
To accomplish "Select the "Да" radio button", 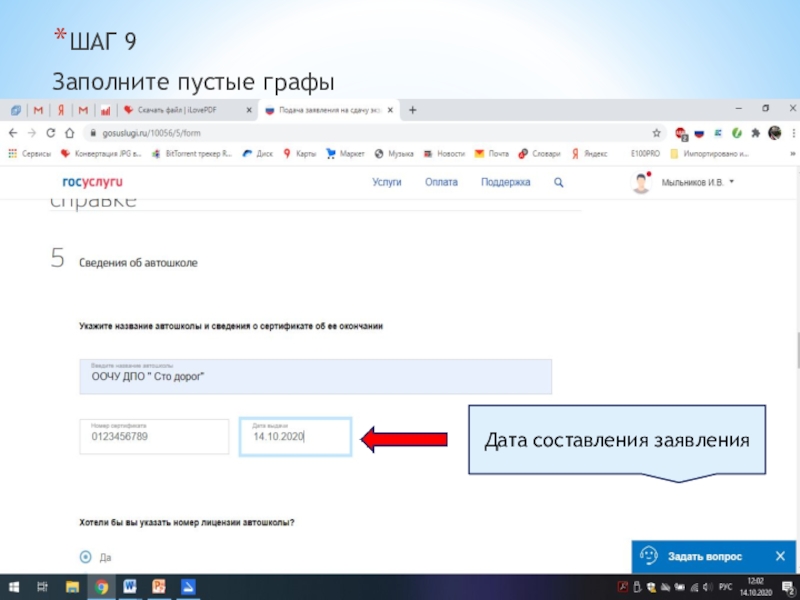I will (85, 557).
